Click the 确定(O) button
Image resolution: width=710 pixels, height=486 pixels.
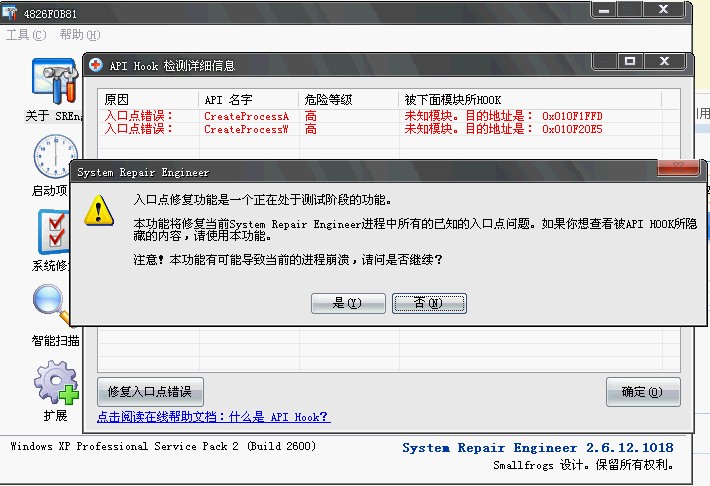point(643,391)
